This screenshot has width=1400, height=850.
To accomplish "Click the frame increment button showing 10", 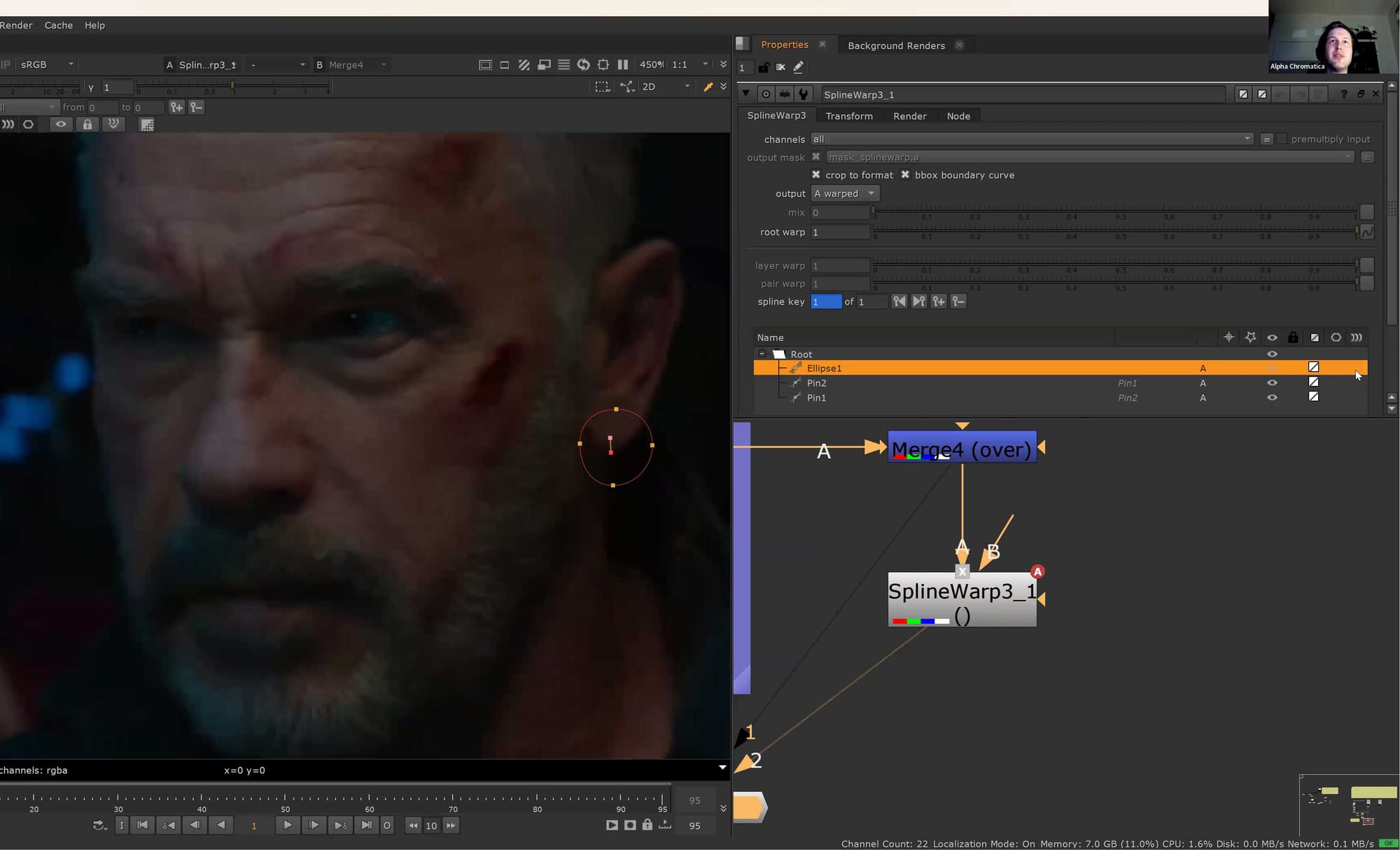I will [432, 825].
